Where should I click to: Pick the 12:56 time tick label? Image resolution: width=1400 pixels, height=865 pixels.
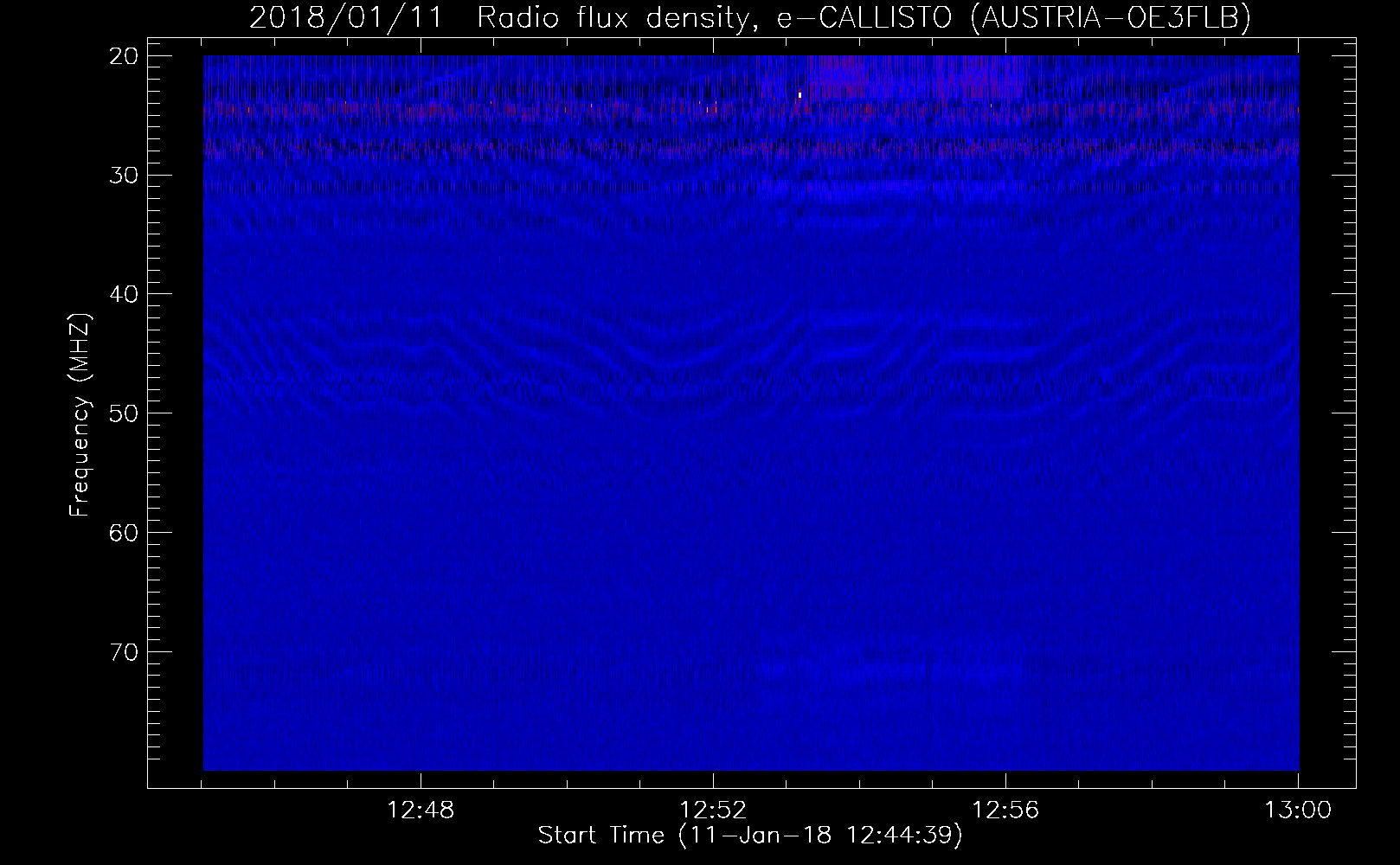1005,811
